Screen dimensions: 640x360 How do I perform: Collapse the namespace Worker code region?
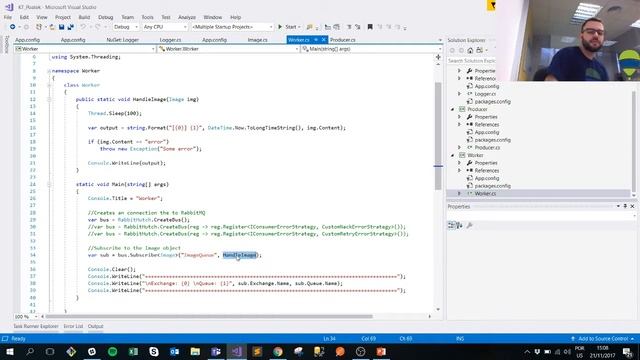(x=49, y=71)
